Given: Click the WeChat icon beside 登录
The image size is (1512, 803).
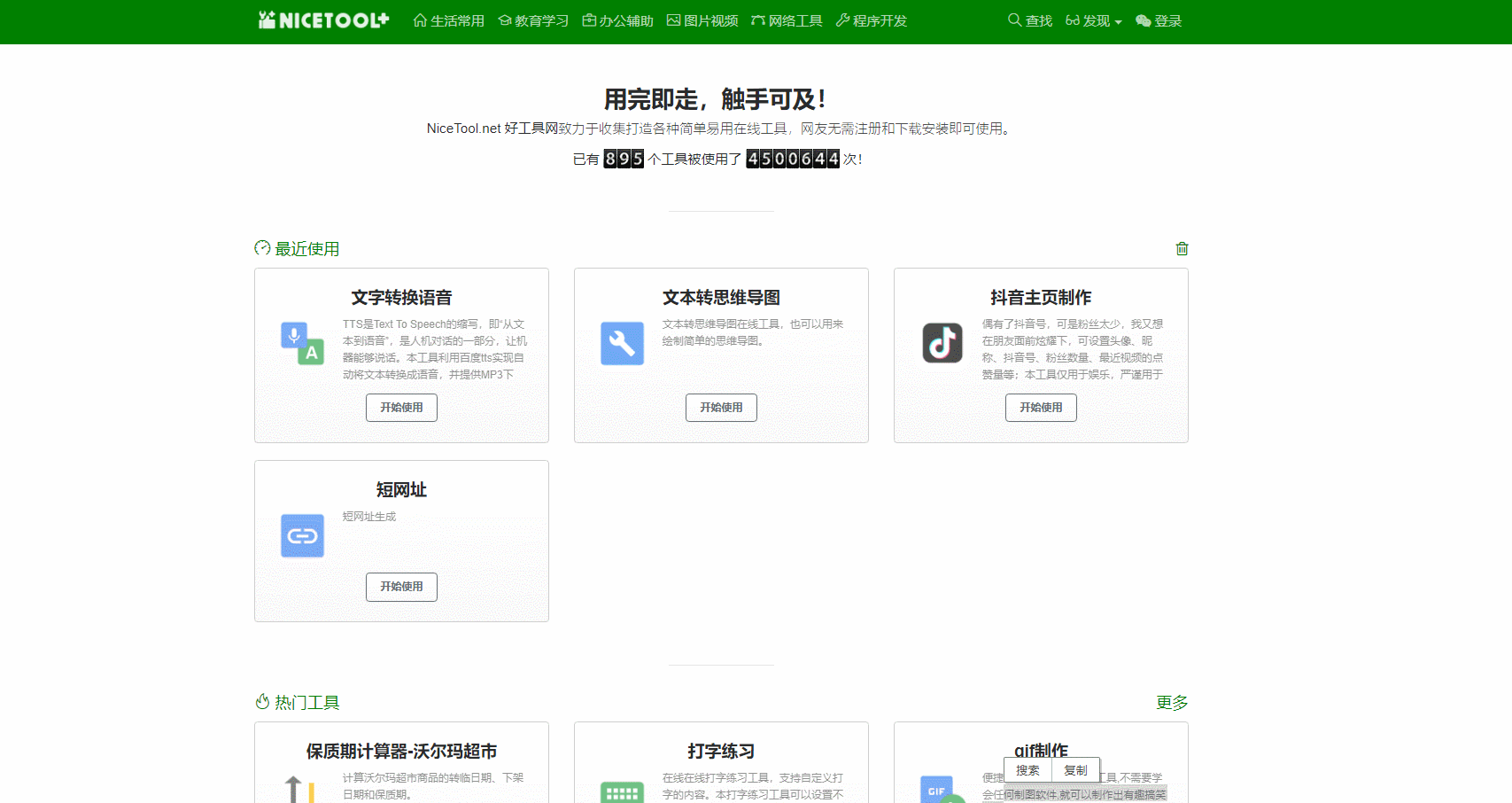Looking at the screenshot, I should [x=1142, y=20].
